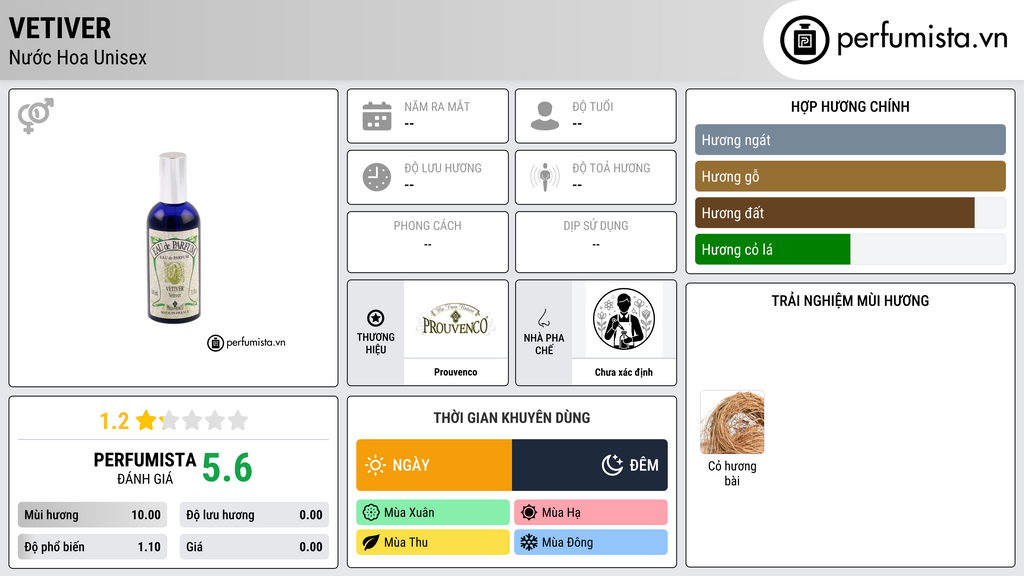Click the Hương gỗ accord bar
The width and height of the screenshot is (1024, 576).
click(x=850, y=176)
